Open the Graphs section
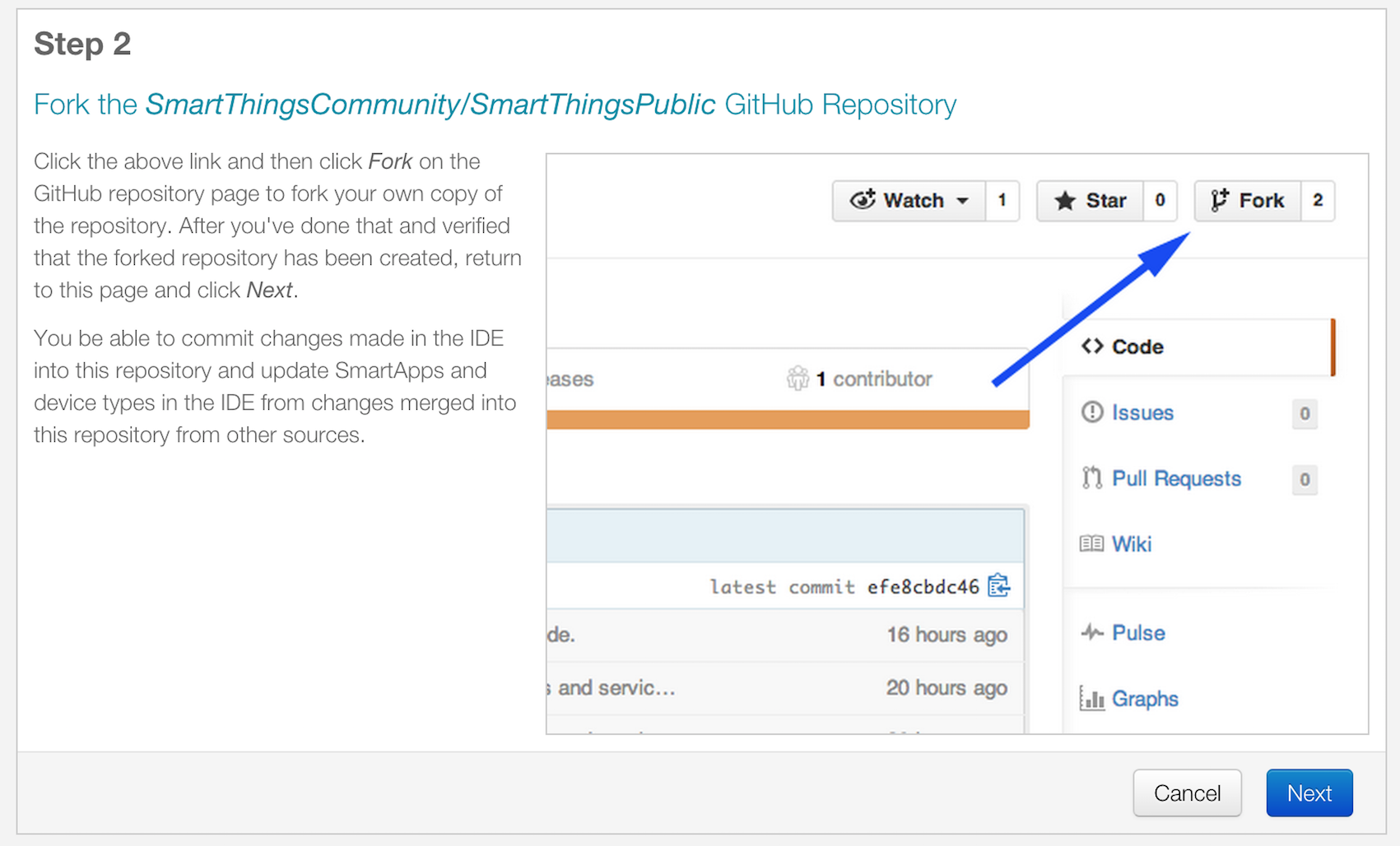This screenshot has height=846, width=1400. point(1145,699)
